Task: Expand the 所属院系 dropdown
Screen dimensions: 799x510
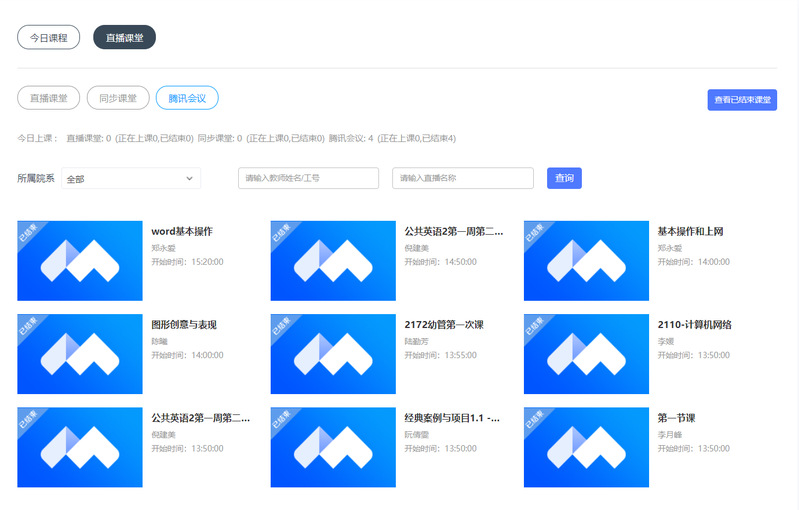Action: point(130,179)
